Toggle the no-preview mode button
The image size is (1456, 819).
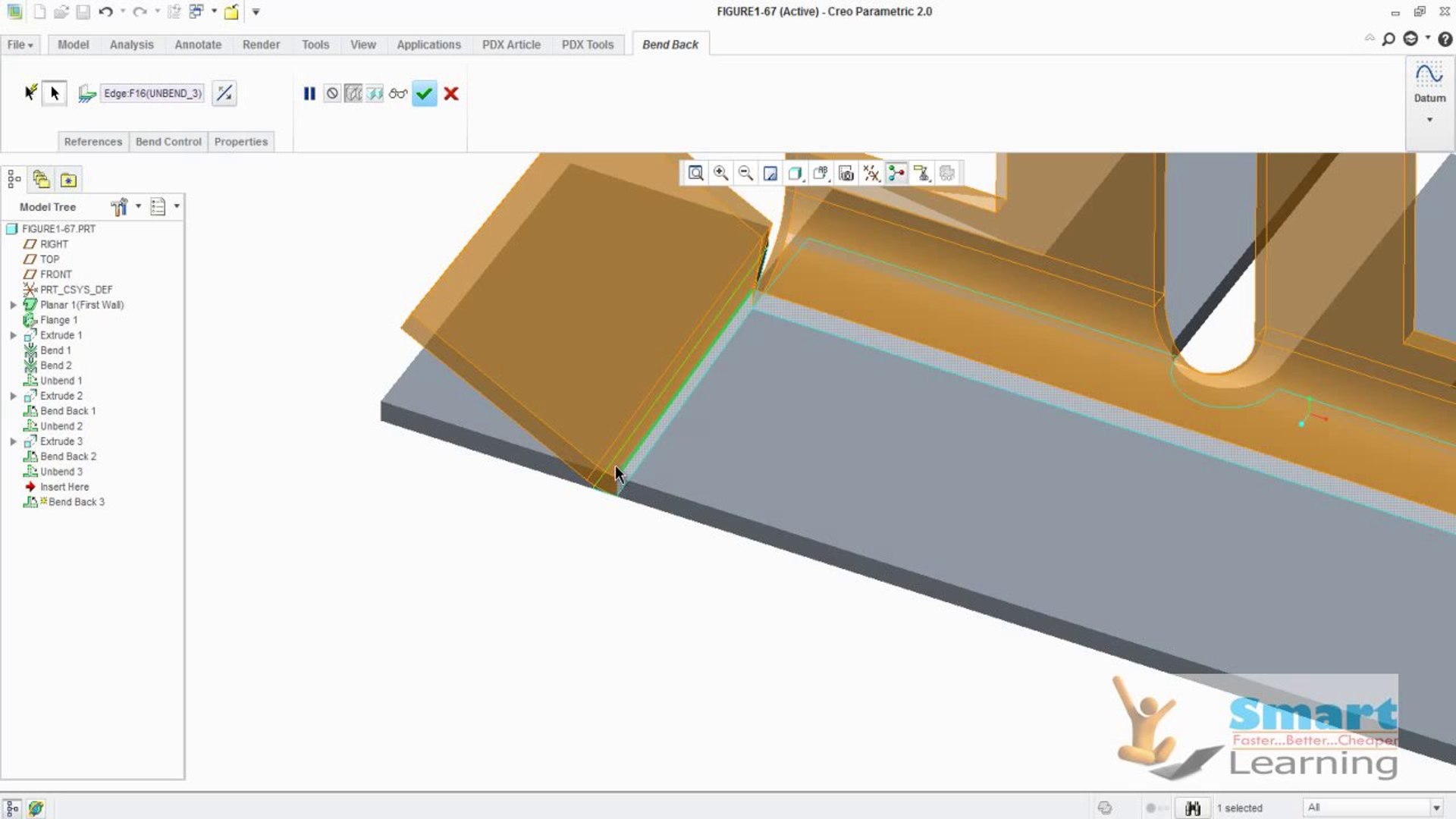tap(332, 94)
